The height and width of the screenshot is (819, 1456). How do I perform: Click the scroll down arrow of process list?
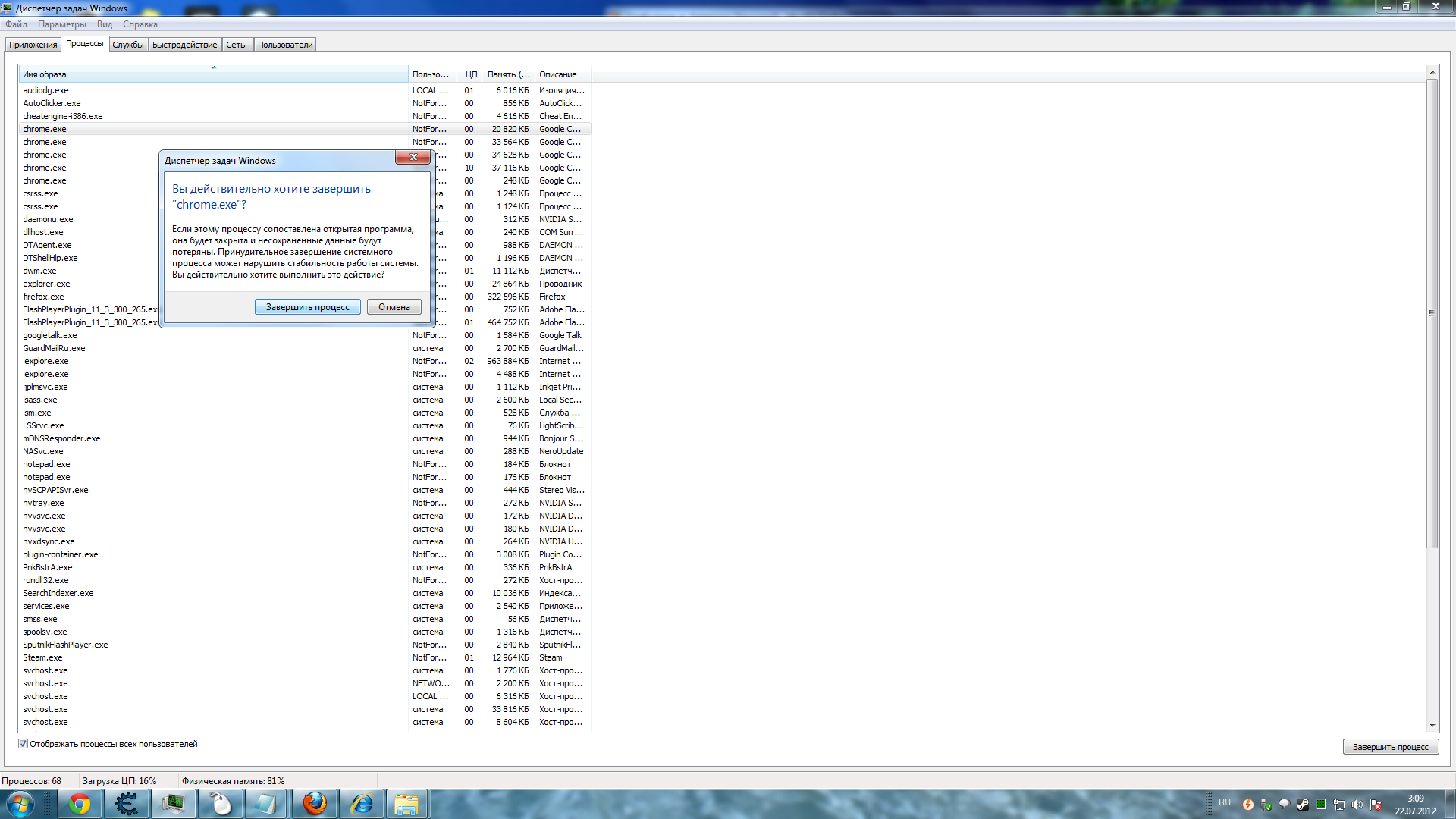point(1432,726)
